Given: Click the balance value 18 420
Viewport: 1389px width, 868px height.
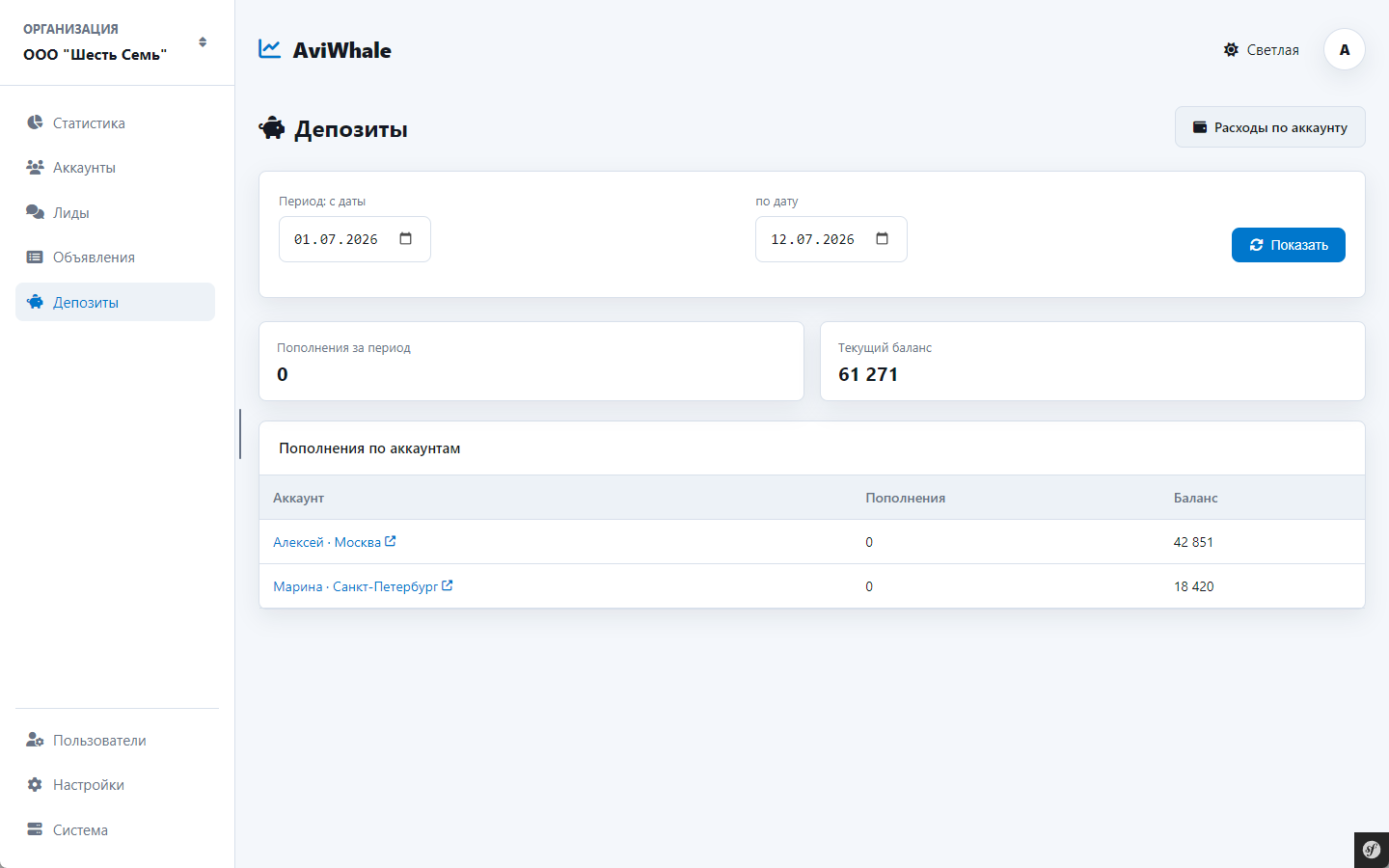Looking at the screenshot, I should coord(1194,586).
